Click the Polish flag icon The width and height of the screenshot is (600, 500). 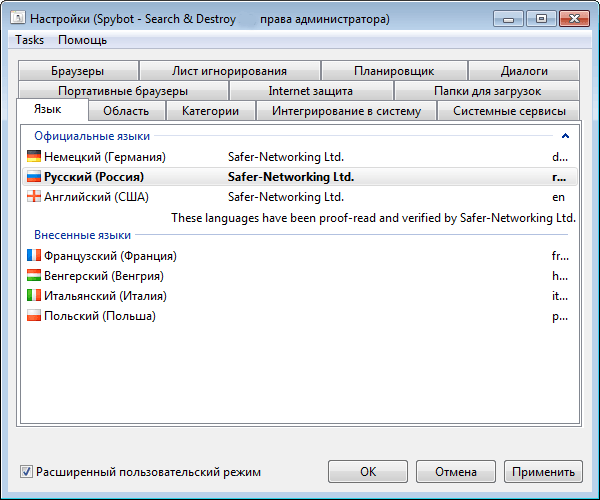(x=34, y=316)
